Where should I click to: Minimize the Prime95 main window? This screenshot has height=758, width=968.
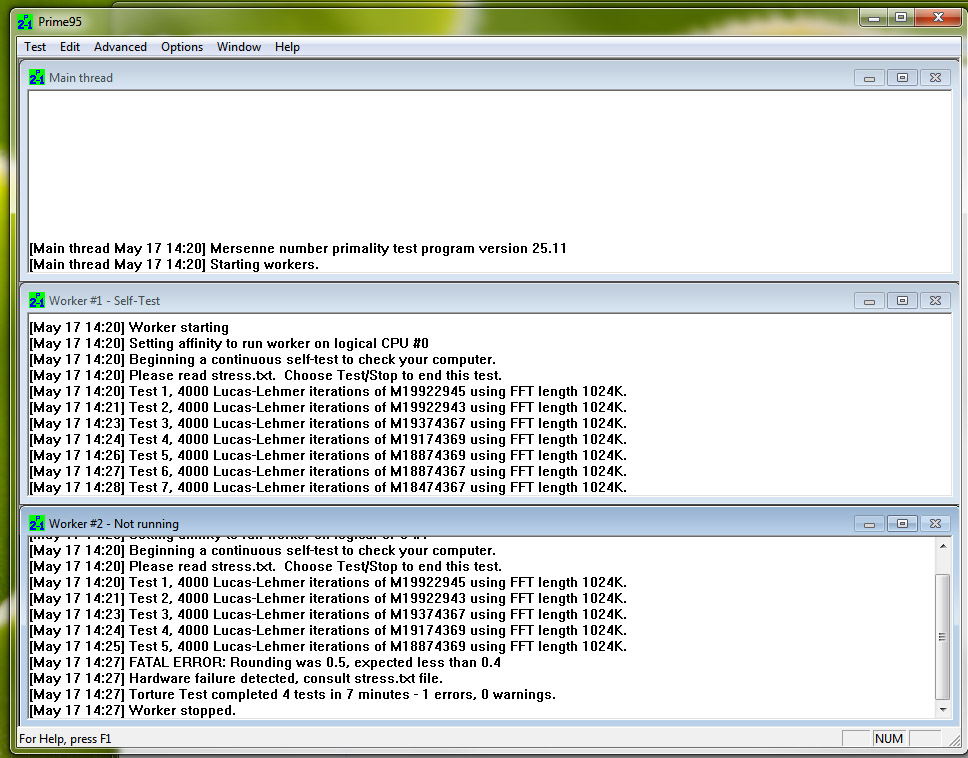[874, 18]
